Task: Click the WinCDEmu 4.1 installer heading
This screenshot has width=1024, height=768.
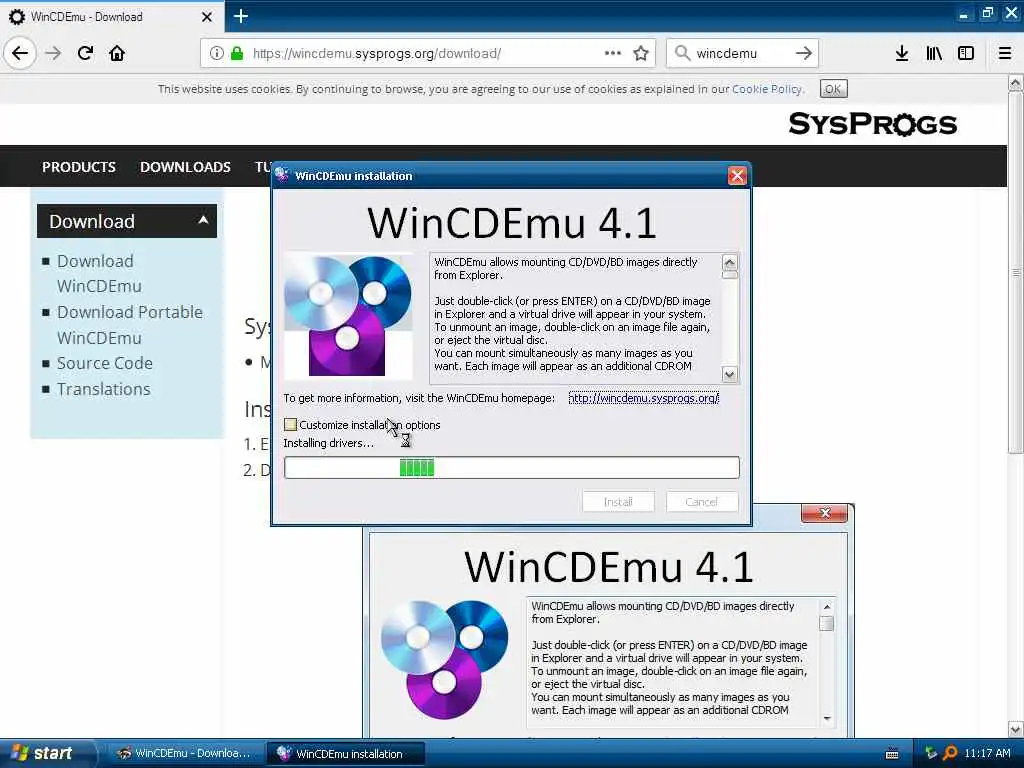Action: coord(511,223)
